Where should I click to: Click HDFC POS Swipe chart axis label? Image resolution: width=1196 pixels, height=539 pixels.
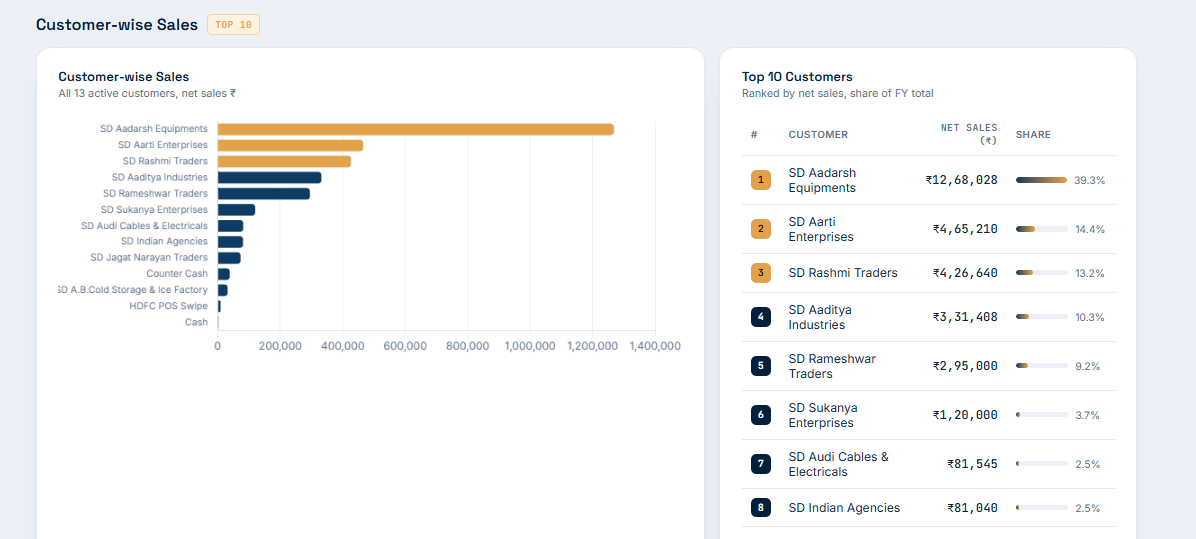(x=169, y=306)
